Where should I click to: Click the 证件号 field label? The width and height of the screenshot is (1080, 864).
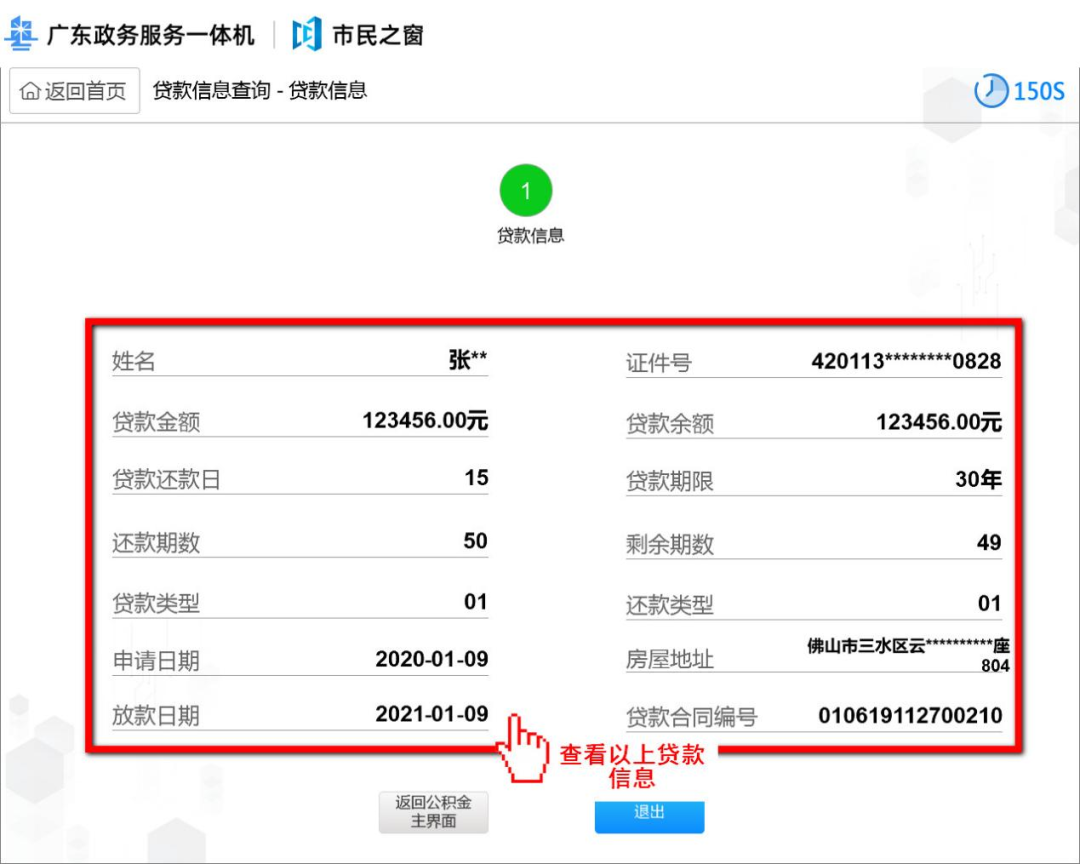click(x=658, y=362)
